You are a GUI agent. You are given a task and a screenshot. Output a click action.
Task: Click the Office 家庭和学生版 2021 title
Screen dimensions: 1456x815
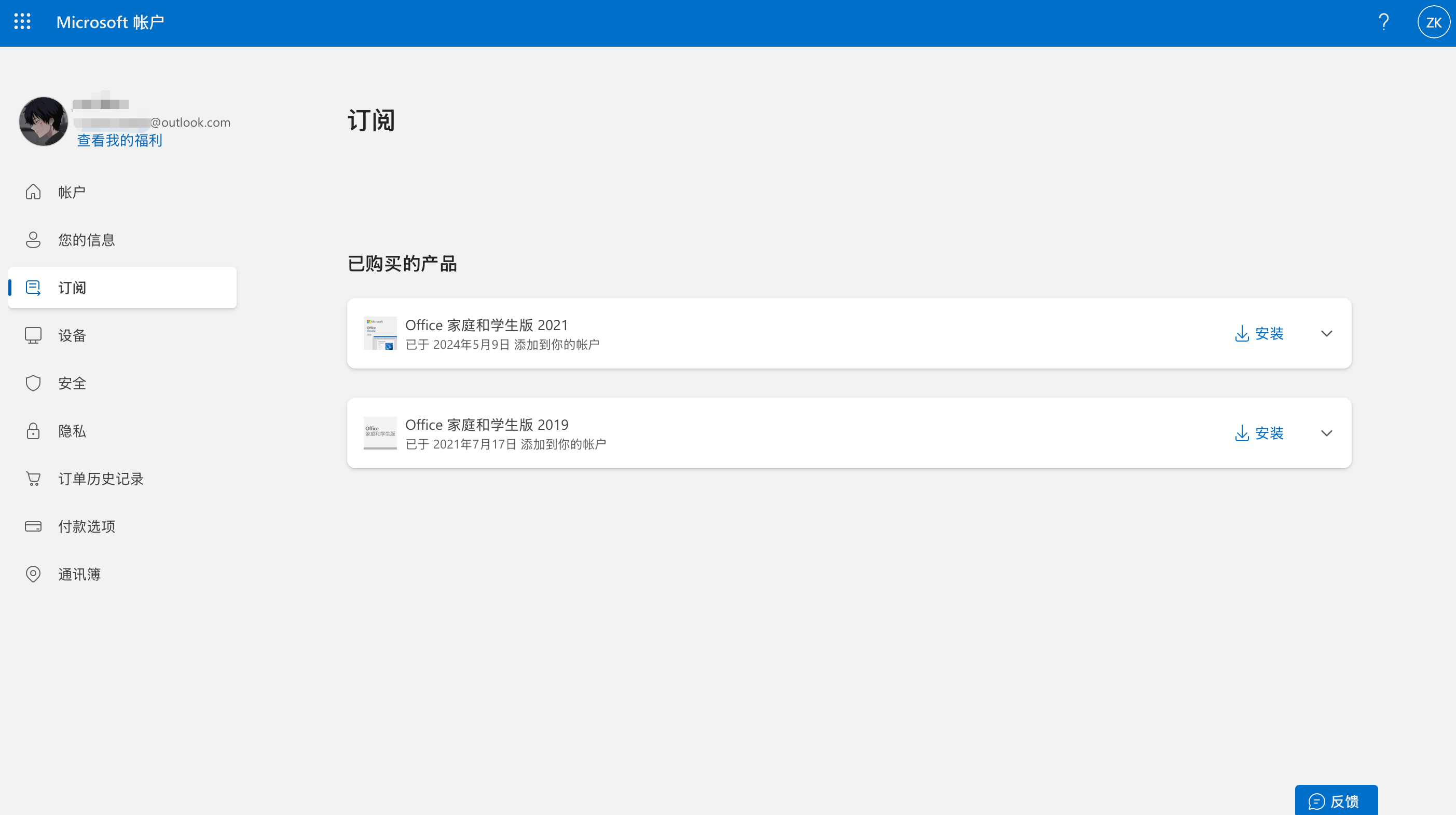[x=486, y=324]
